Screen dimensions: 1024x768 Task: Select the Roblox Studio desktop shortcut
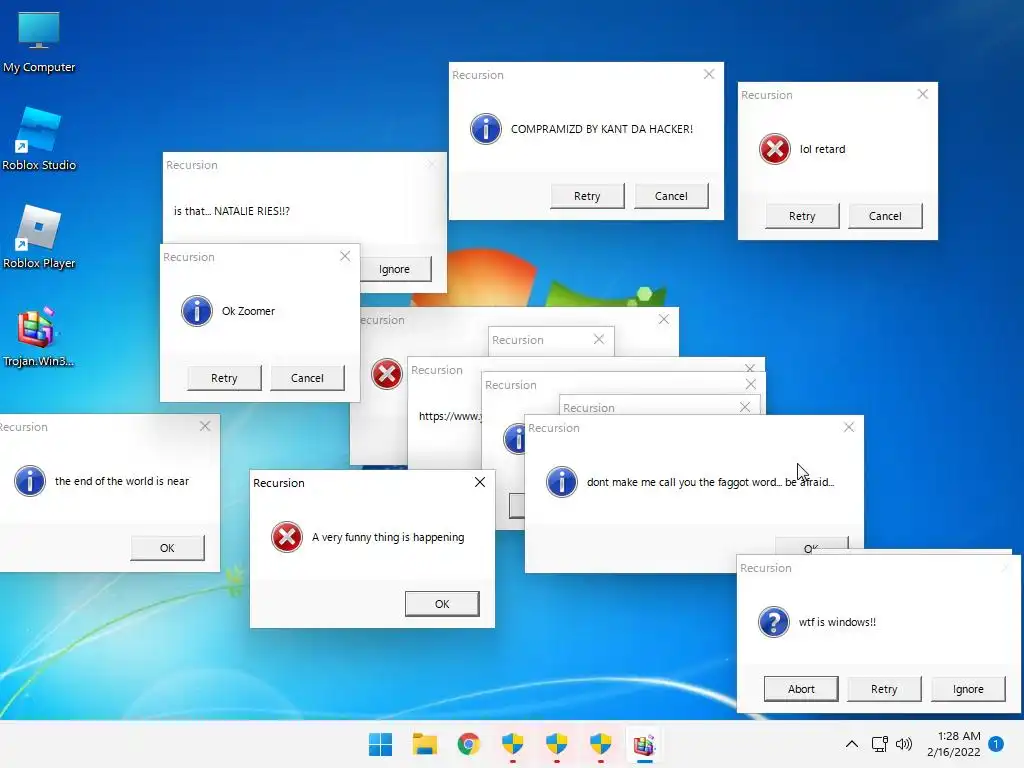click(x=39, y=139)
